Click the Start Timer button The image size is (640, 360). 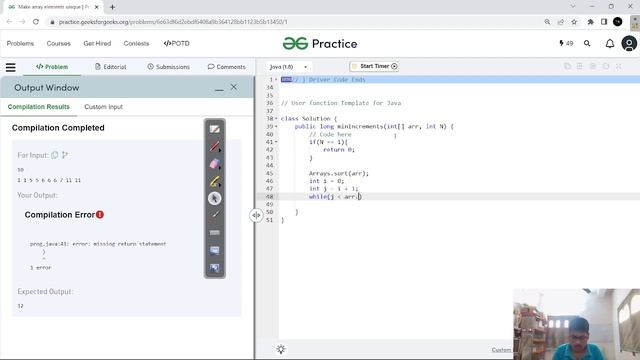click(374, 66)
